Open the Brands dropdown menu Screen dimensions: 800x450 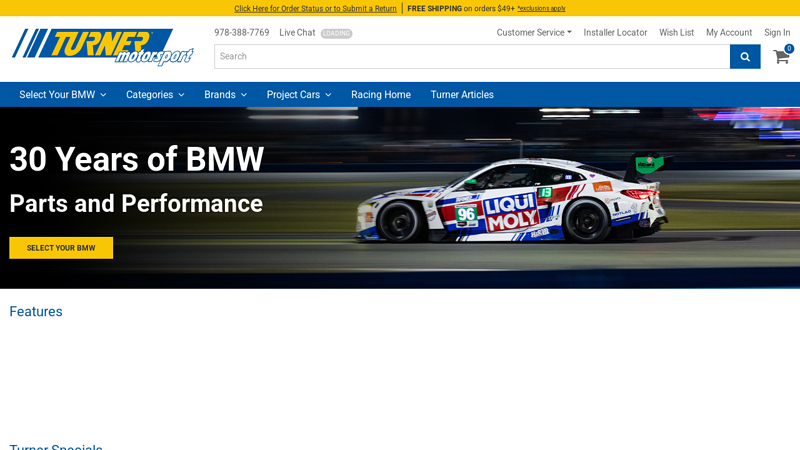[226, 95]
